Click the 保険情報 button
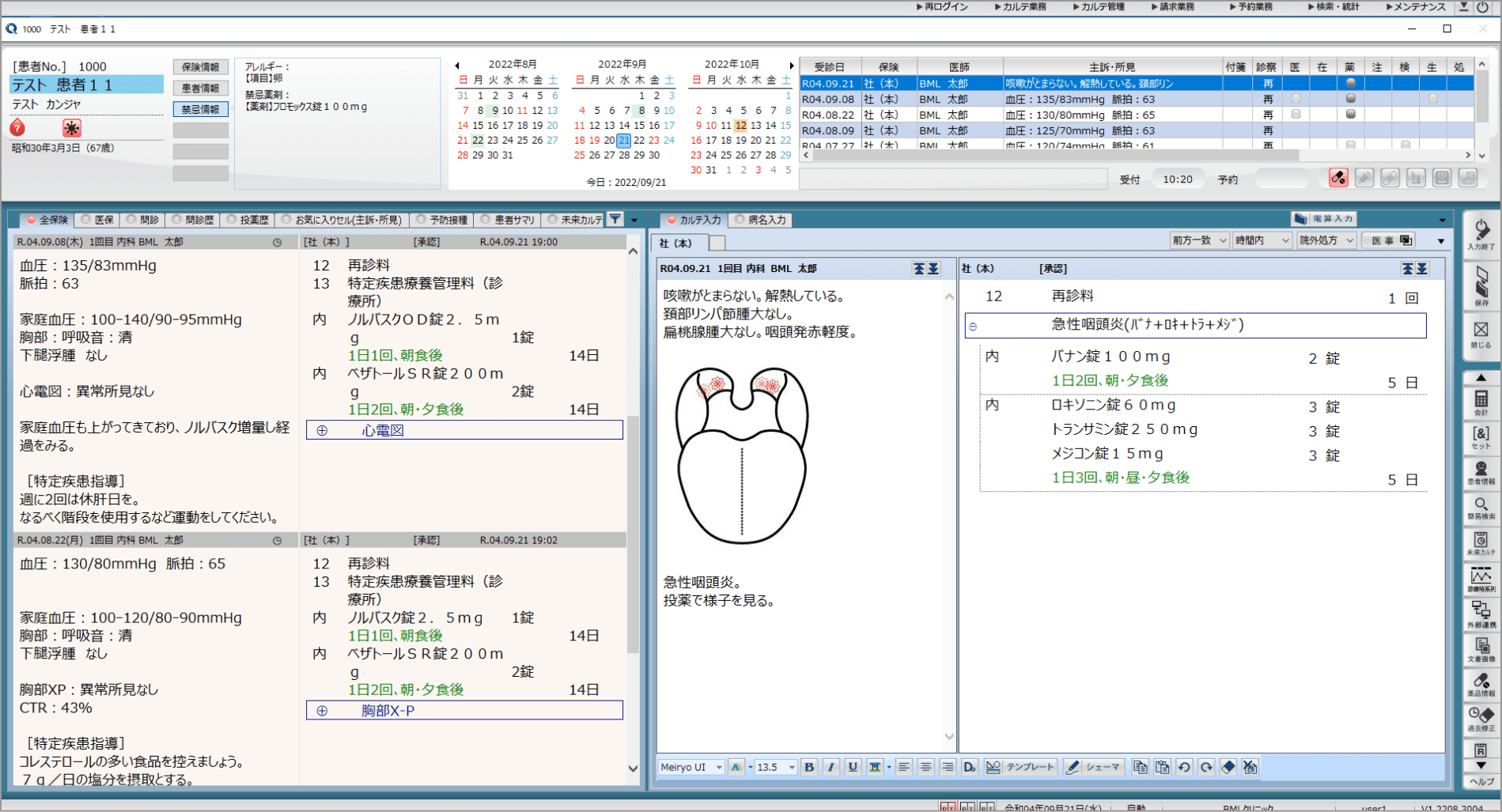The image size is (1502, 812). tap(200, 66)
